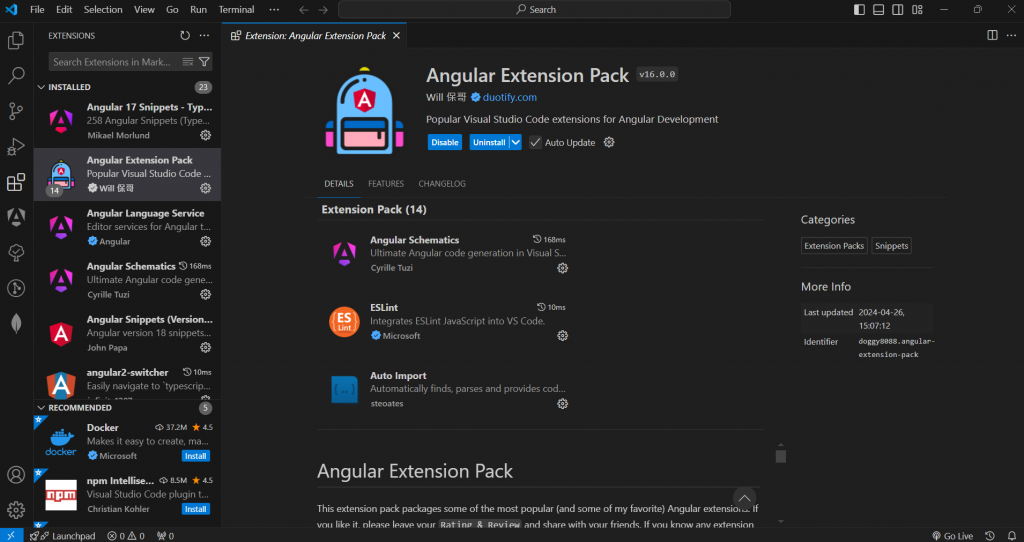Open the Explorer view in activity bar
Viewport: 1024px width, 542px height.
(x=16, y=40)
